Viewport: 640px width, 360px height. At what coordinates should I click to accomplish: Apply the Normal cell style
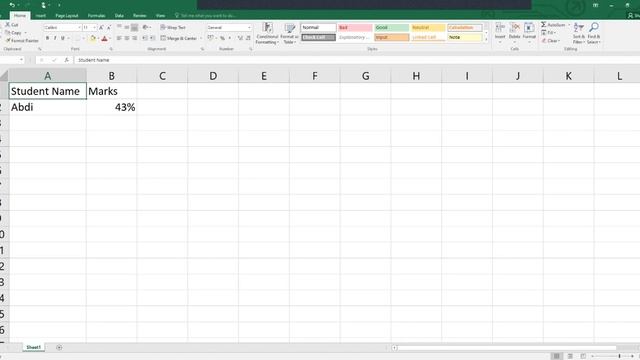(x=318, y=27)
